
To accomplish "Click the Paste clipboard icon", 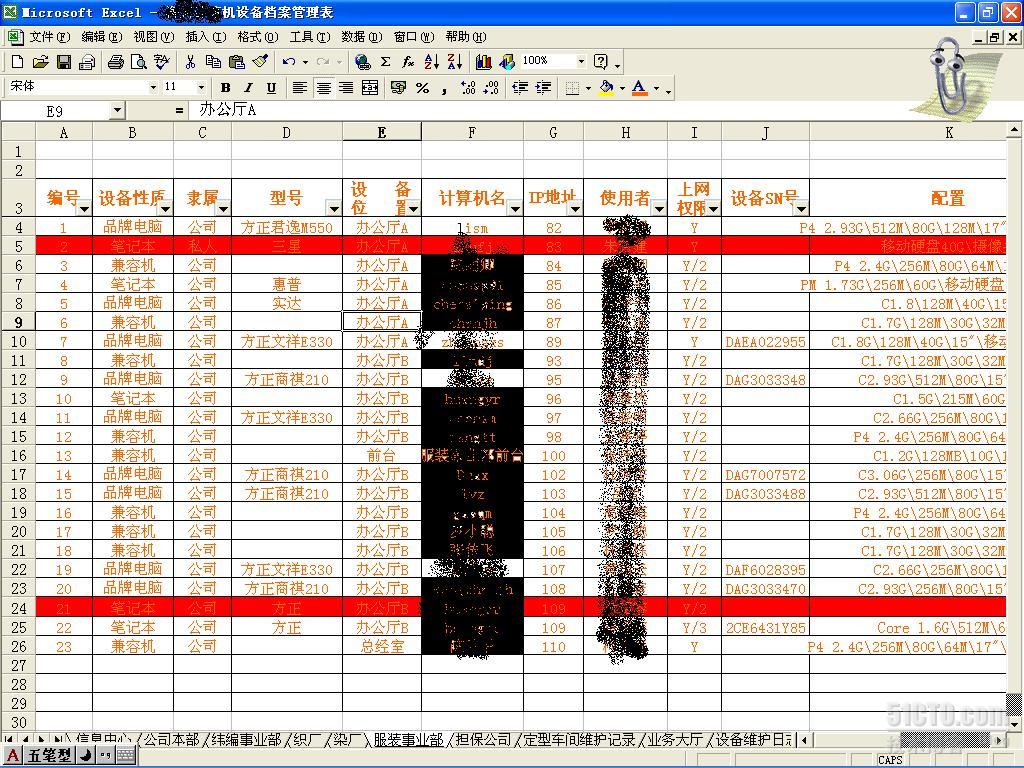I will pos(236,62).
